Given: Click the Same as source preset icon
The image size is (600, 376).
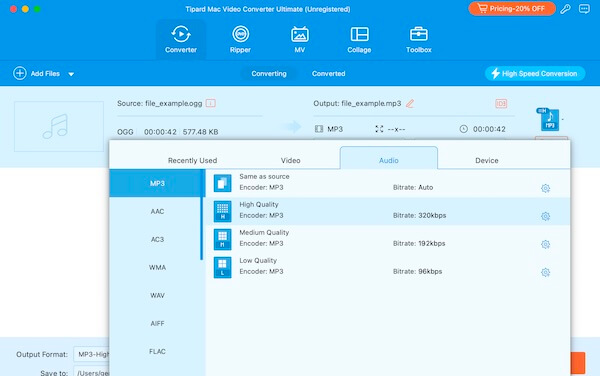Looking at the screenshot, I should (222, 183).
